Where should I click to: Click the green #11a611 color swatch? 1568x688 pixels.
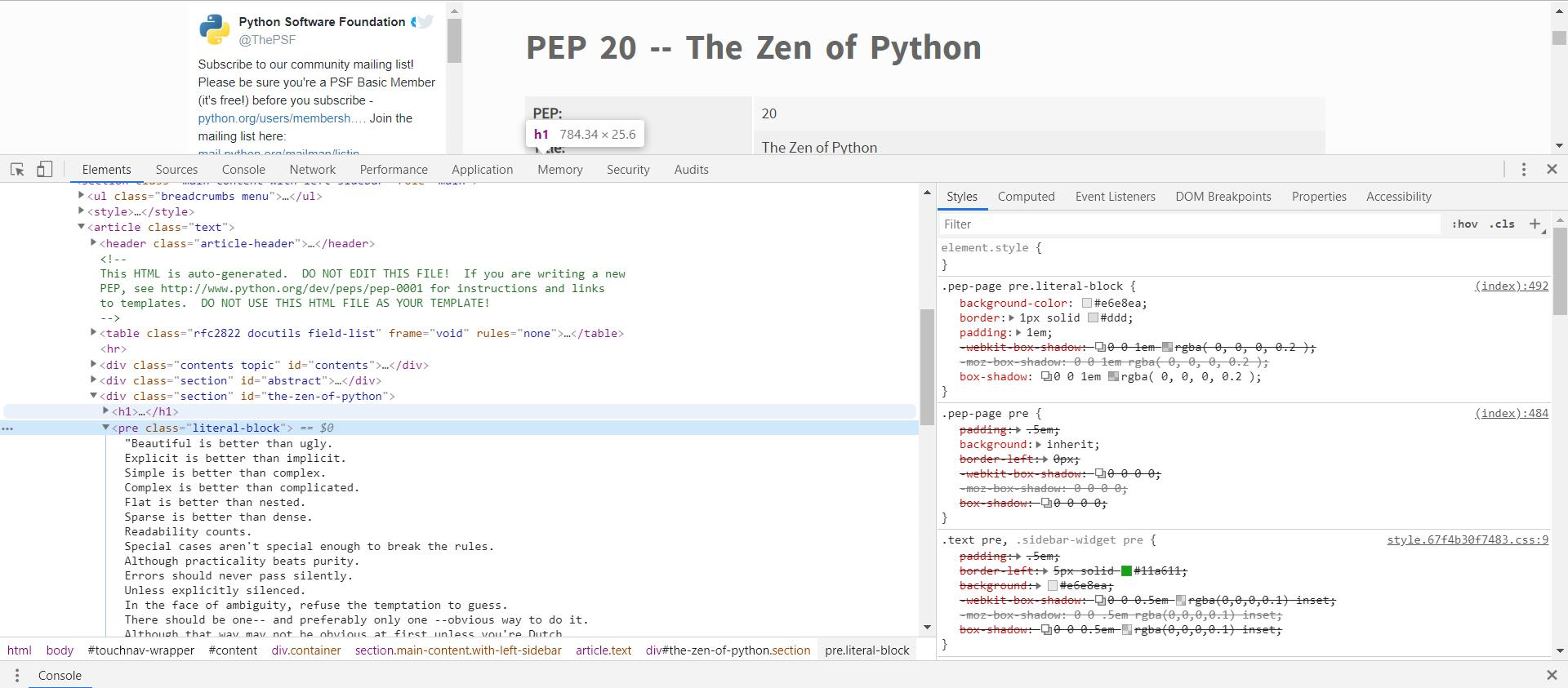1126,571
